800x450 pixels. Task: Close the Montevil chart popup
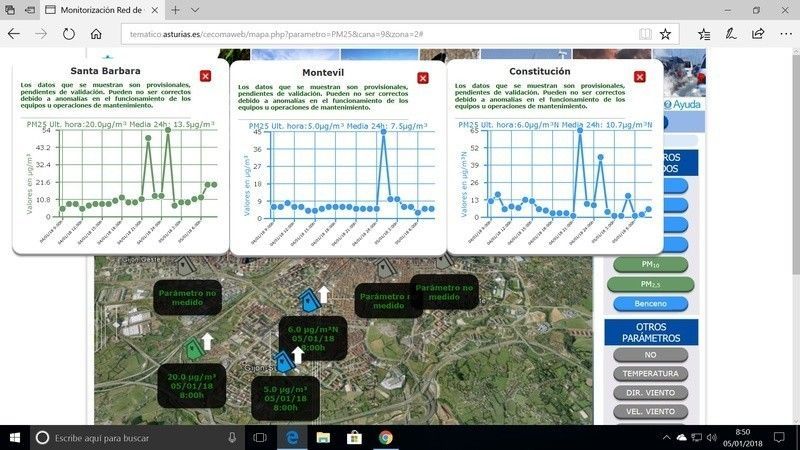(422, 78)
